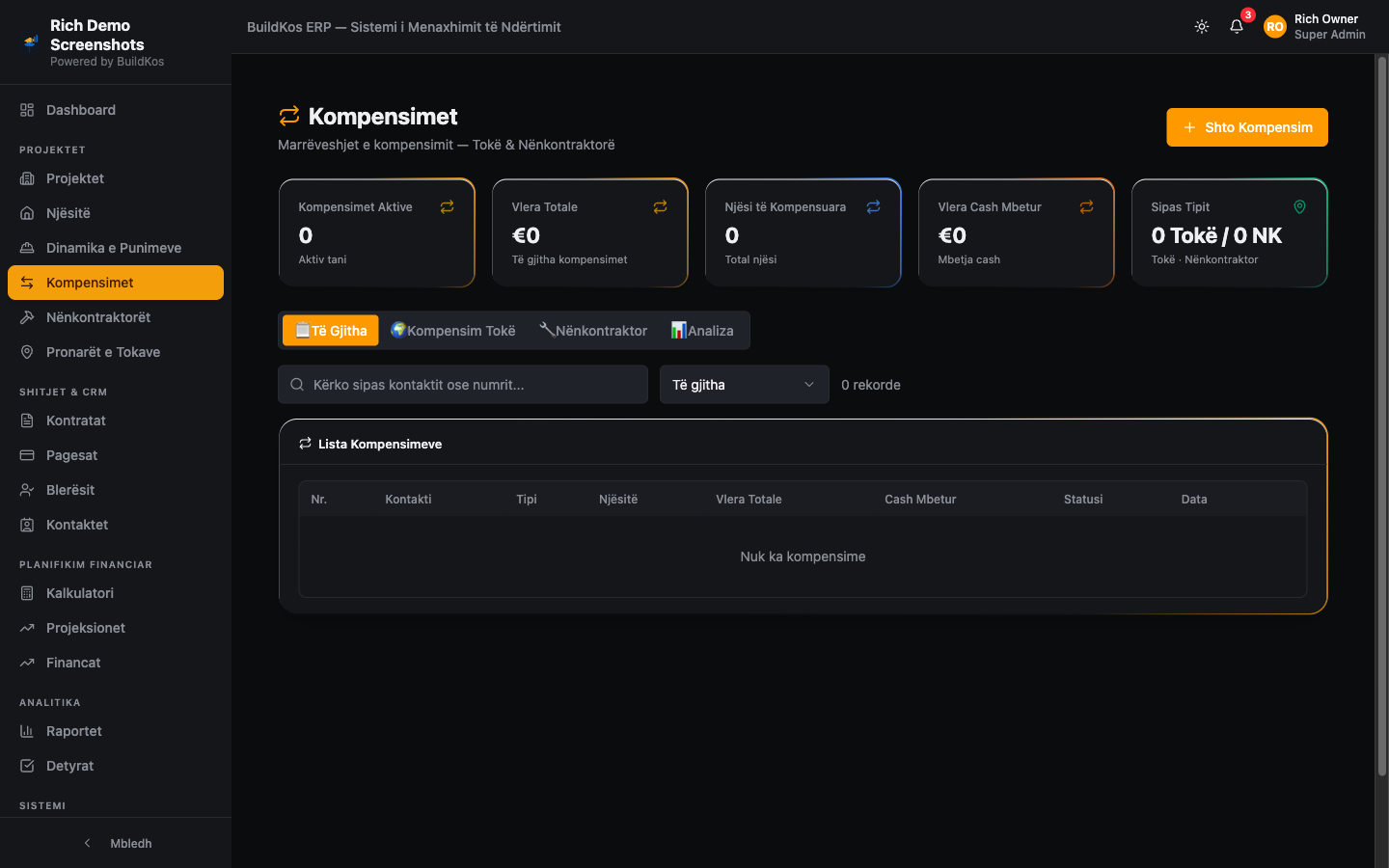Click the Blerësit user icon

[27, 490]
